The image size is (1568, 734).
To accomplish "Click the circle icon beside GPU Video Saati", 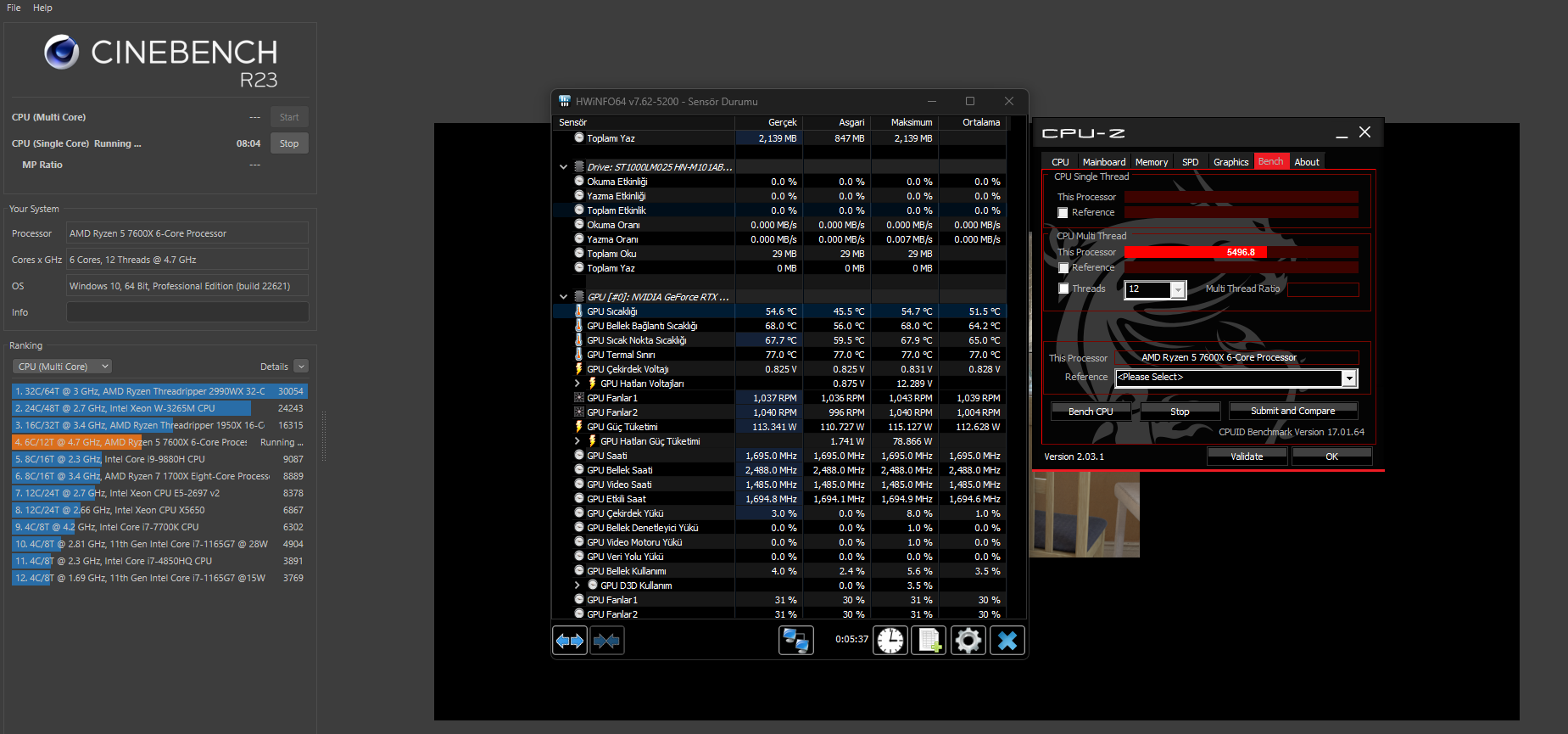I will click(x=579, y=485).
